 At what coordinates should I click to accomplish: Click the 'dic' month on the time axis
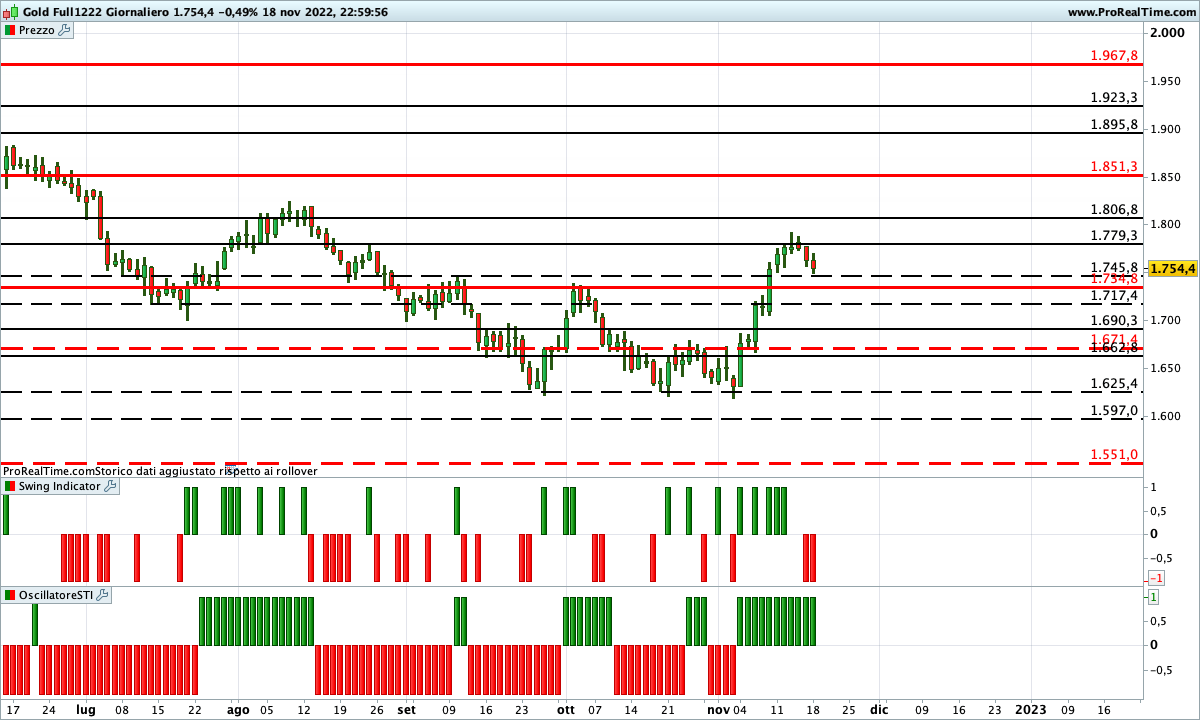pos(878,709)
